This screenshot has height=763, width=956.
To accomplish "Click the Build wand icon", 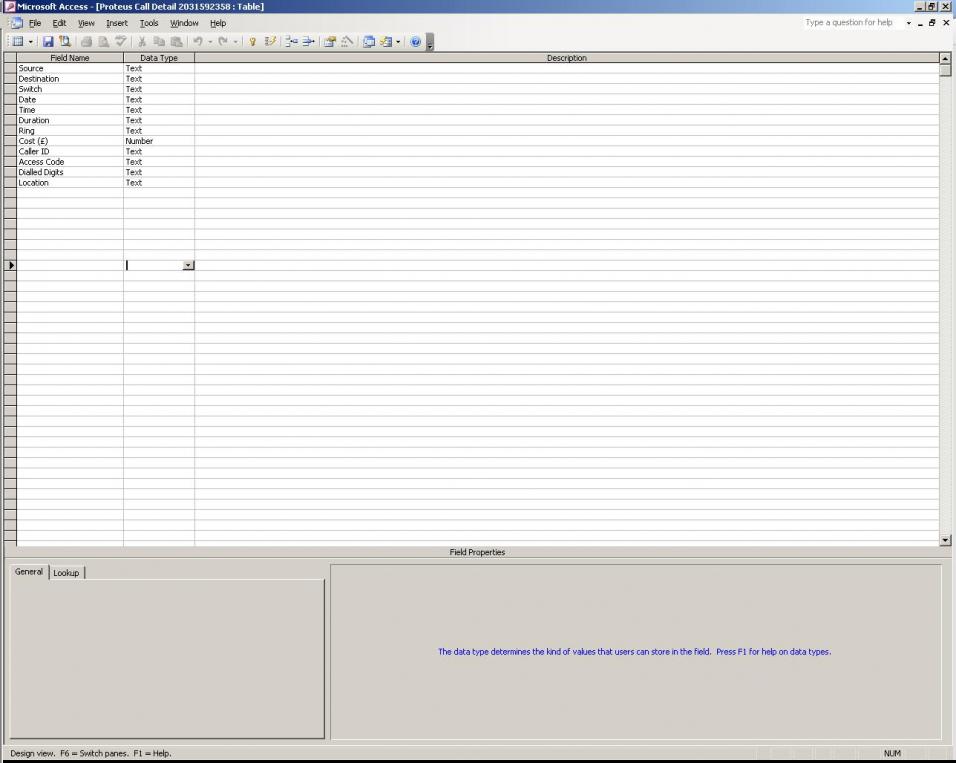I will 347,41.
